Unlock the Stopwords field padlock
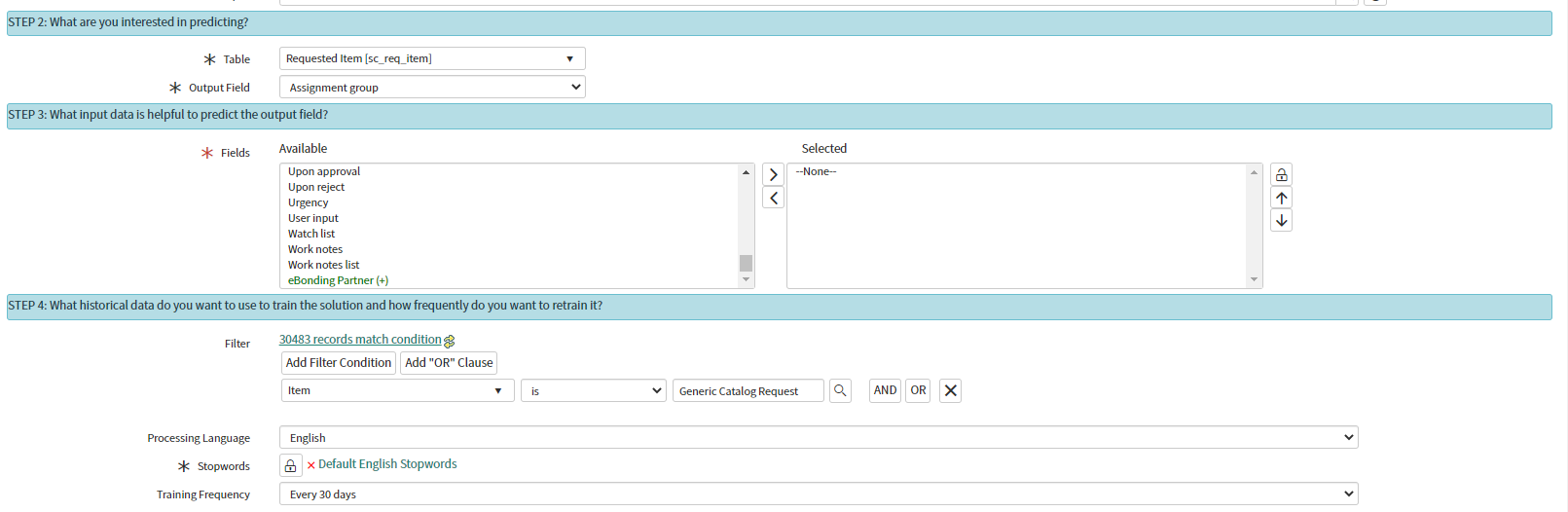Image resolution: width=1568 pixels, height=512 pixels. point(290,465)
